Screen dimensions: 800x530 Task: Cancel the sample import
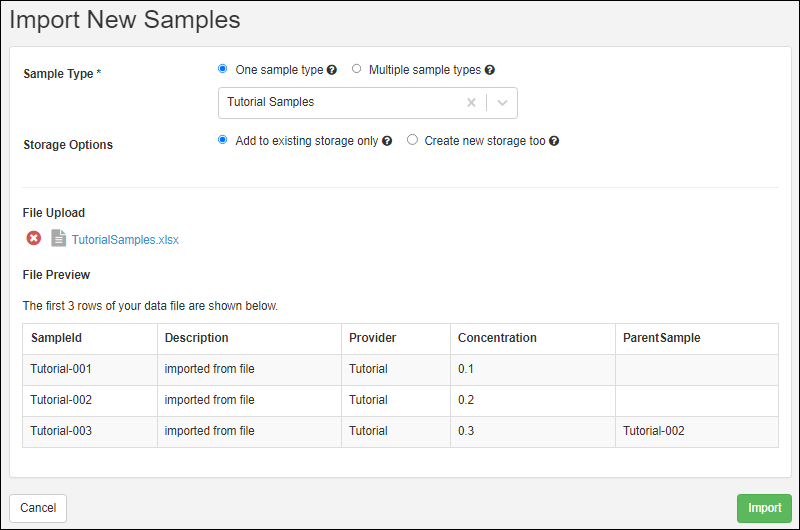[x=38, y=508]
